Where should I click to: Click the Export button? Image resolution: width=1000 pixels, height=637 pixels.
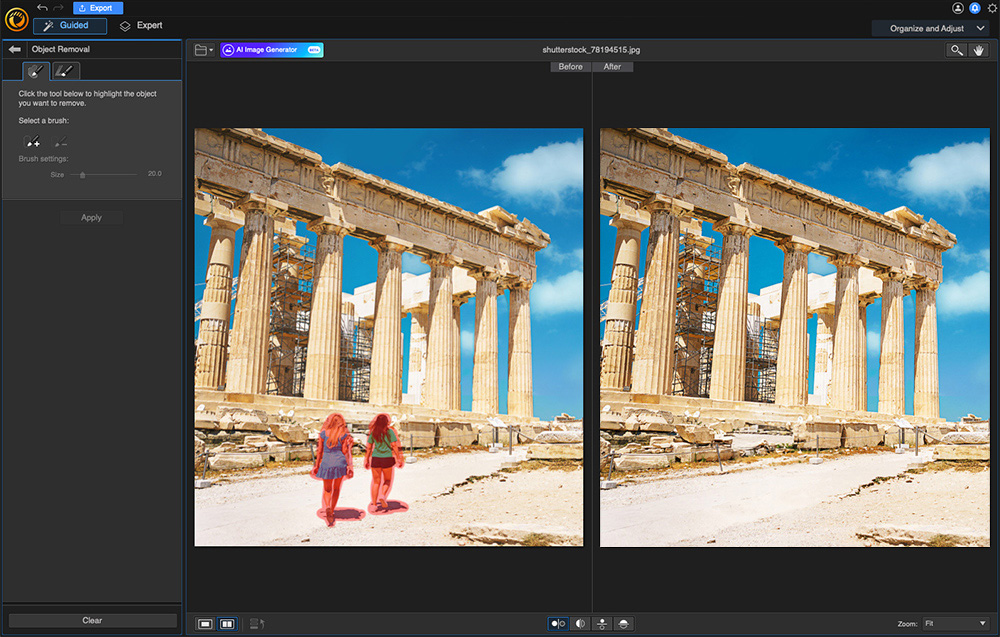98,8
